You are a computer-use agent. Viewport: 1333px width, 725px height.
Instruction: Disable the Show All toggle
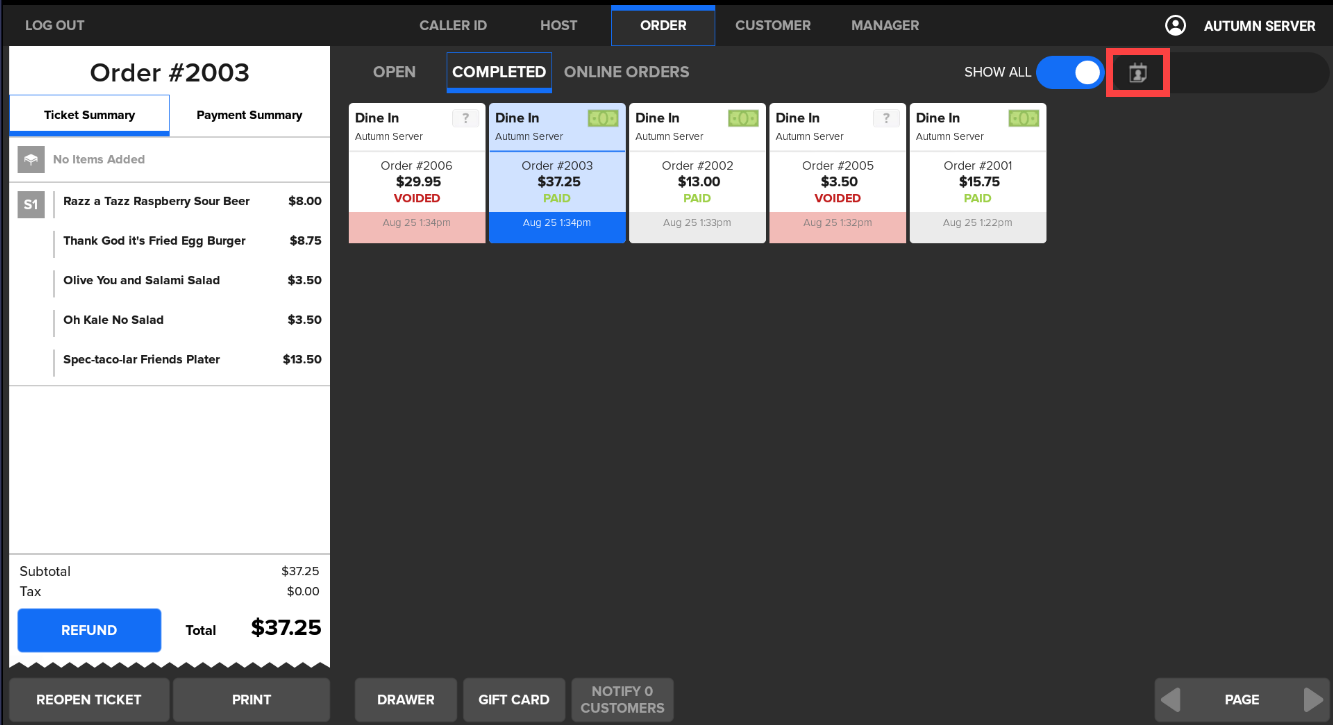pos(1069,73)
